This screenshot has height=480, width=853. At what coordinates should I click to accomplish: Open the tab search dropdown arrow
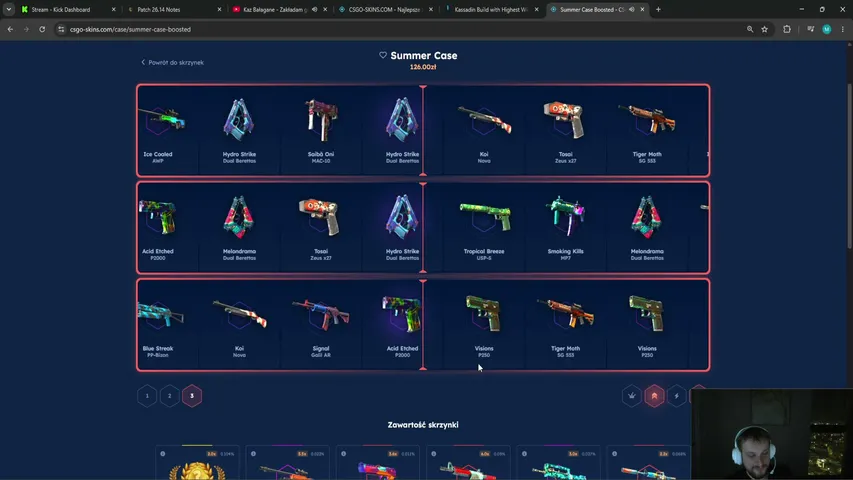(9, 9)
